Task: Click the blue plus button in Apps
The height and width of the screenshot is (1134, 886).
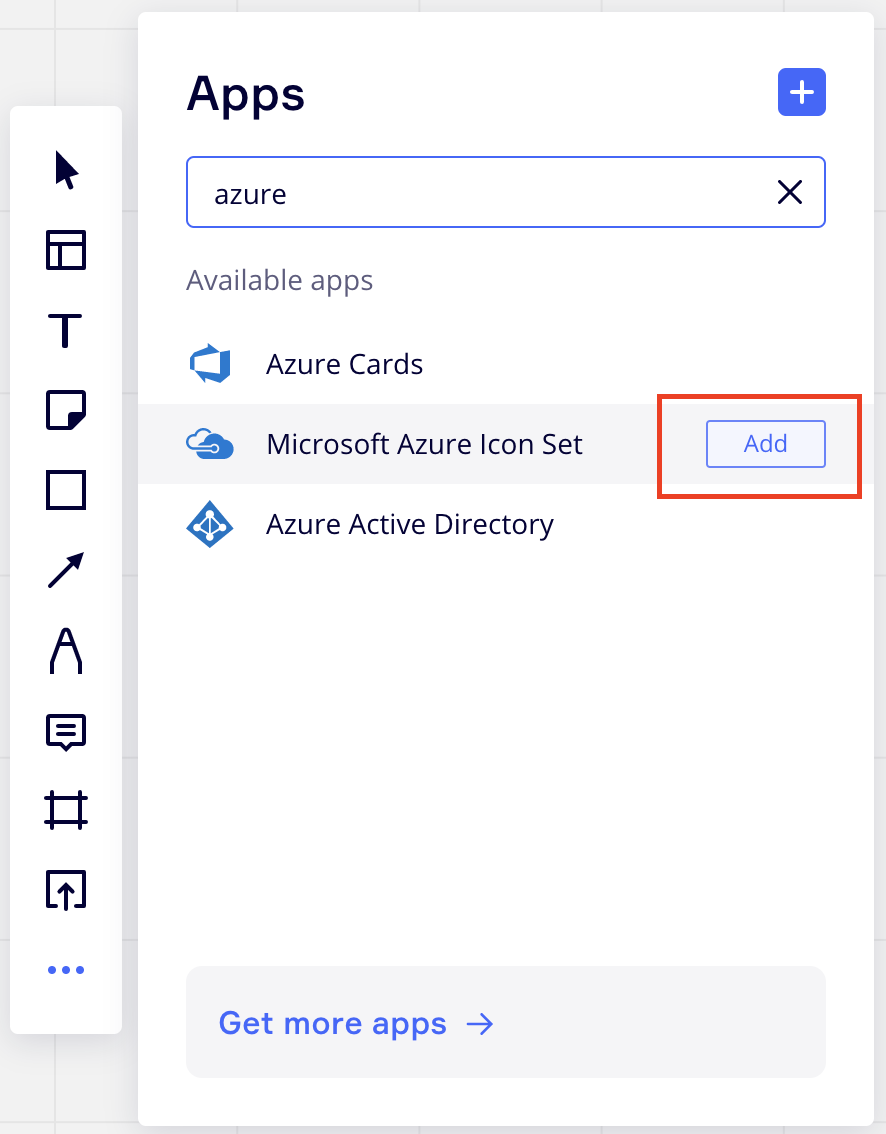Action: (801, 93)
